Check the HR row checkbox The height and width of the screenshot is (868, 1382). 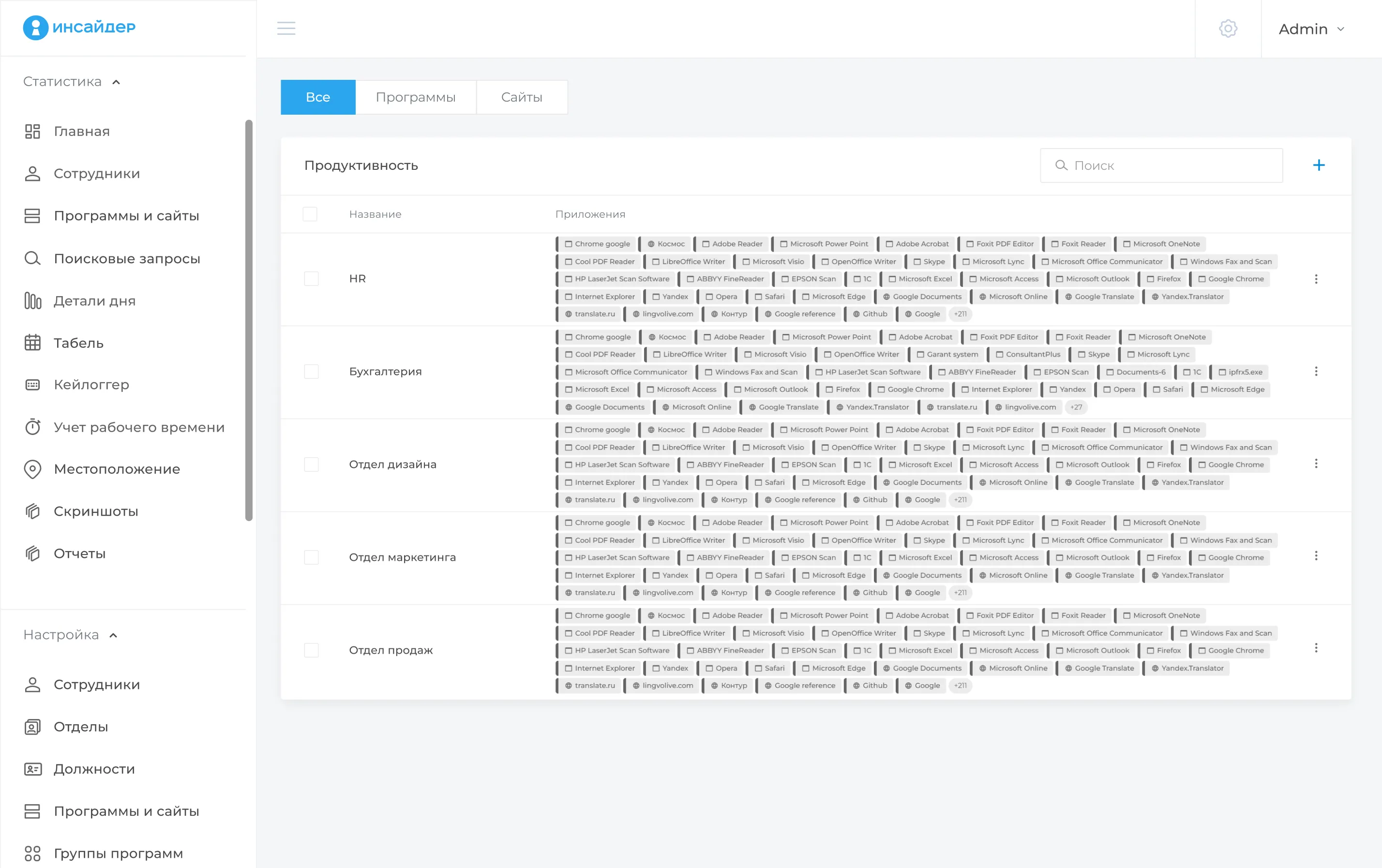311,278
